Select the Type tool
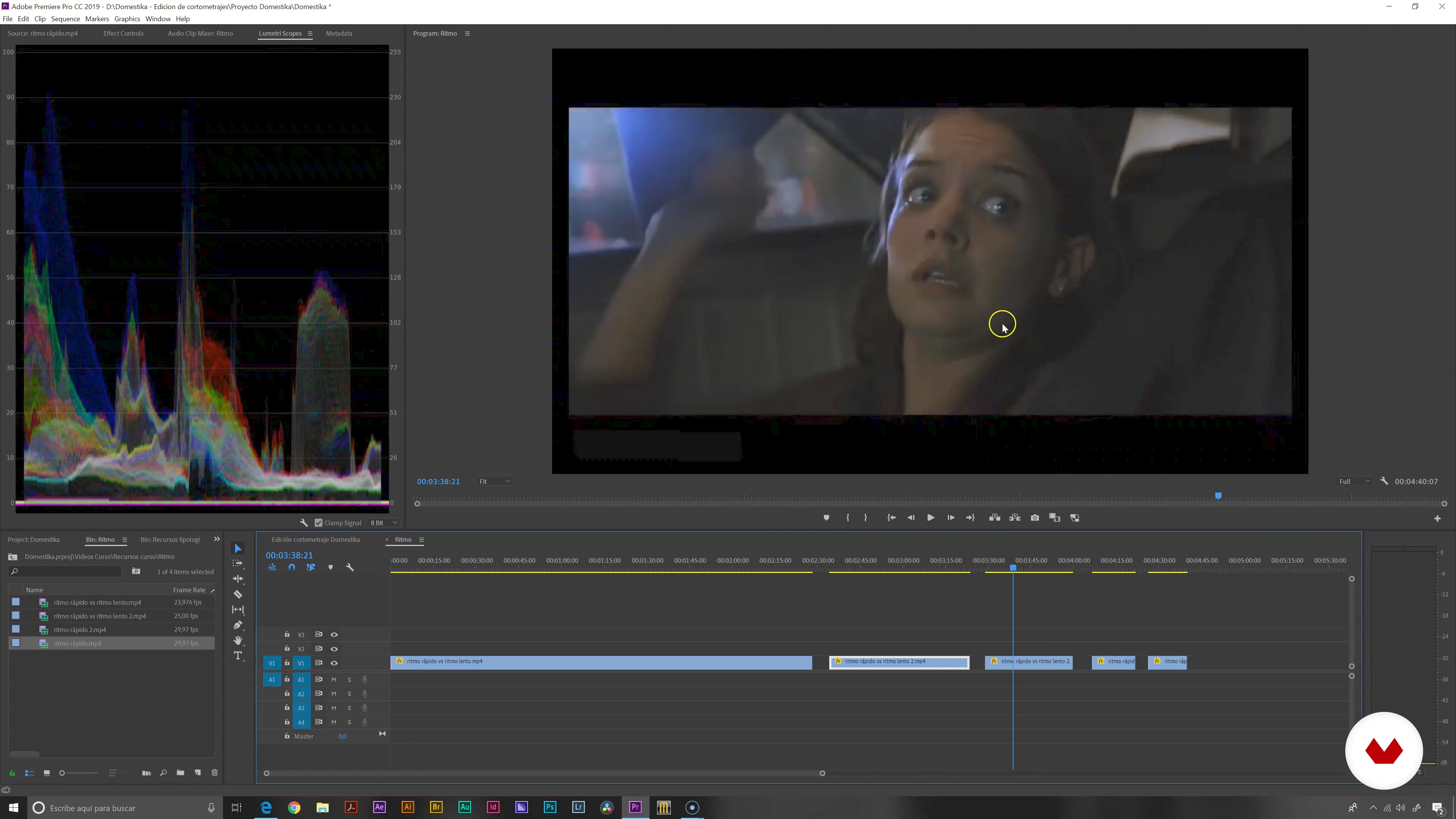Viewport: 1456px width, 819px height. (x=238, y=656)
